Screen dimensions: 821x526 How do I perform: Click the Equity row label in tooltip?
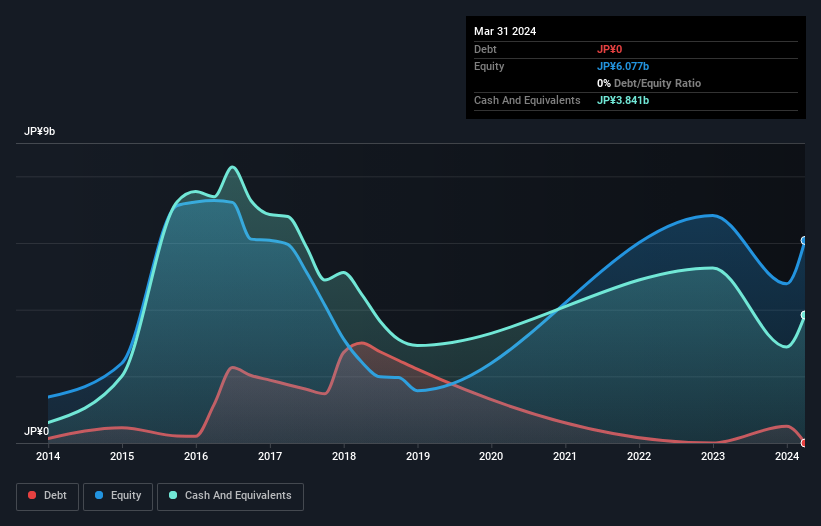pyautogui.click(x=489, y=66)
